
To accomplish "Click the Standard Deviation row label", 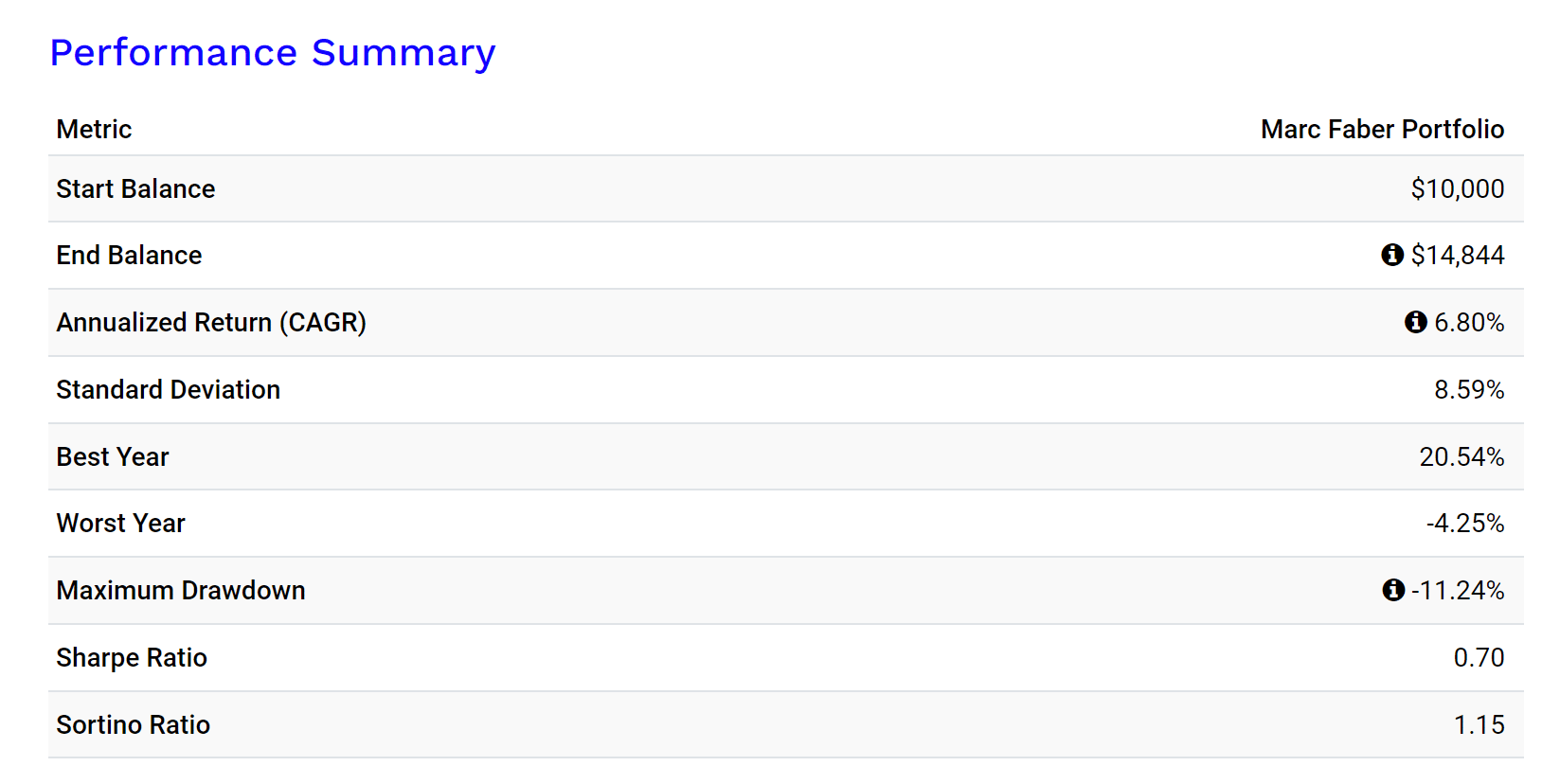I will coord(168,390).
